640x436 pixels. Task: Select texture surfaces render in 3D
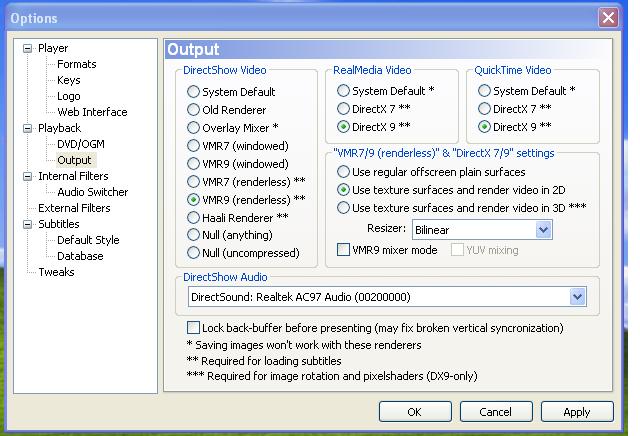coord(343,208)
